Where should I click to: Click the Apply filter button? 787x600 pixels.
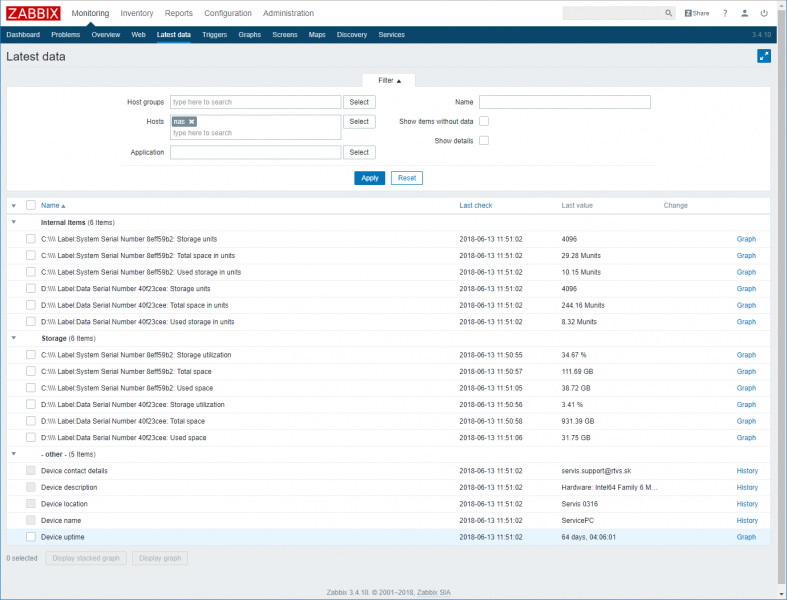coord(369,178)
